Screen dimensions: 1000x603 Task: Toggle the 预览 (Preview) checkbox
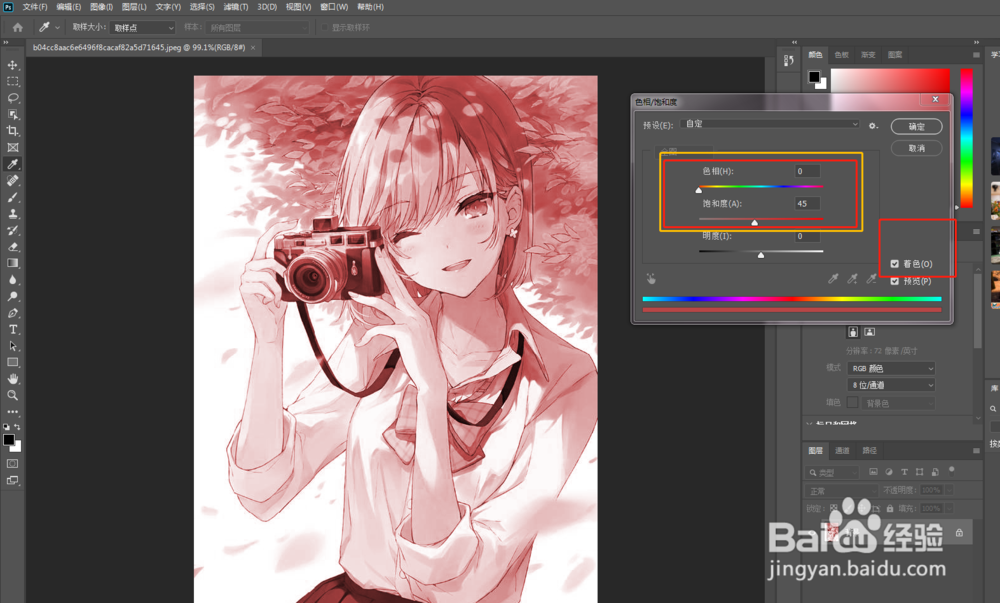pos(894,281)
